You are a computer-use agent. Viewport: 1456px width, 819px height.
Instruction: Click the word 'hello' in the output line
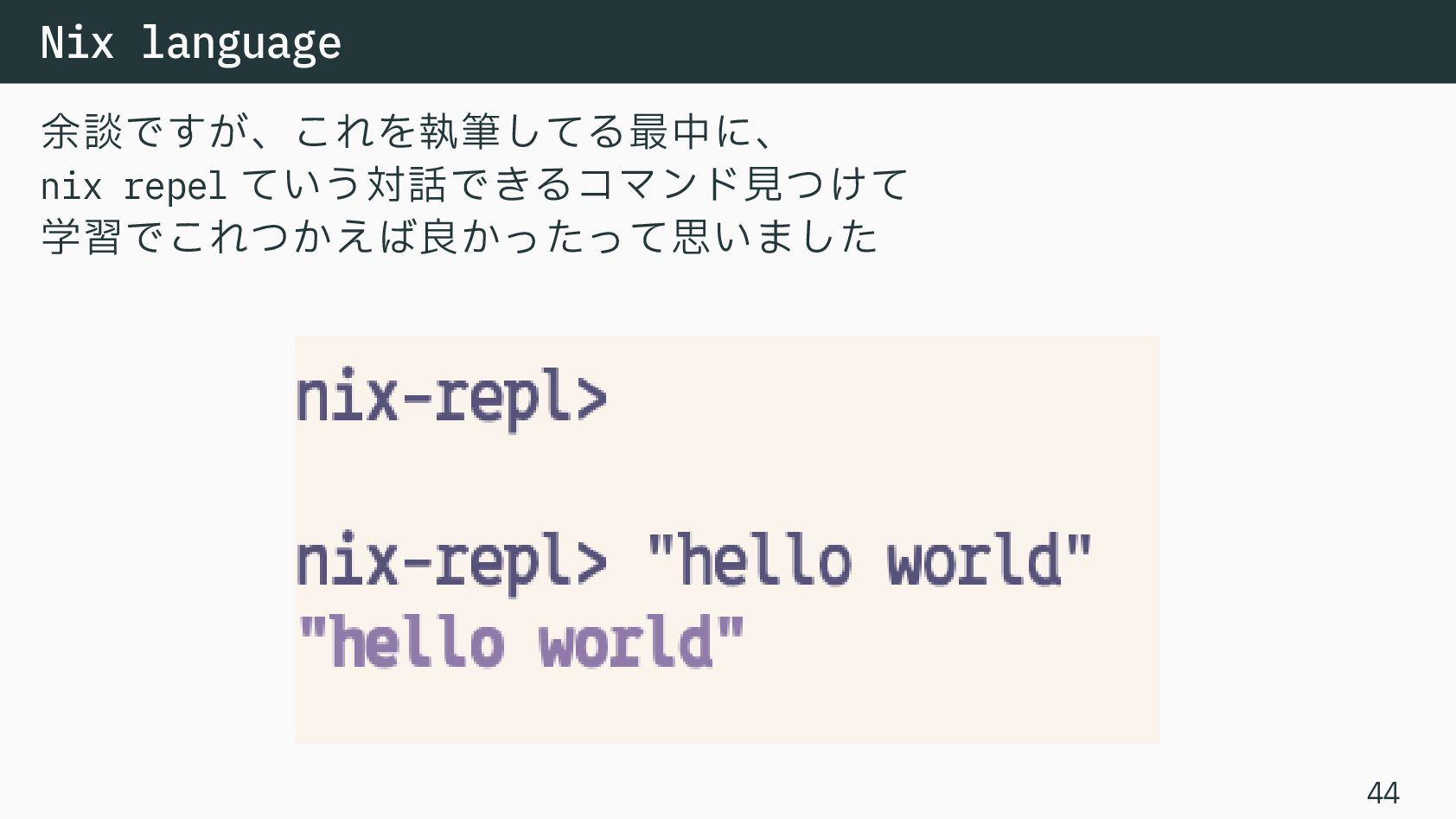[417, 642]
